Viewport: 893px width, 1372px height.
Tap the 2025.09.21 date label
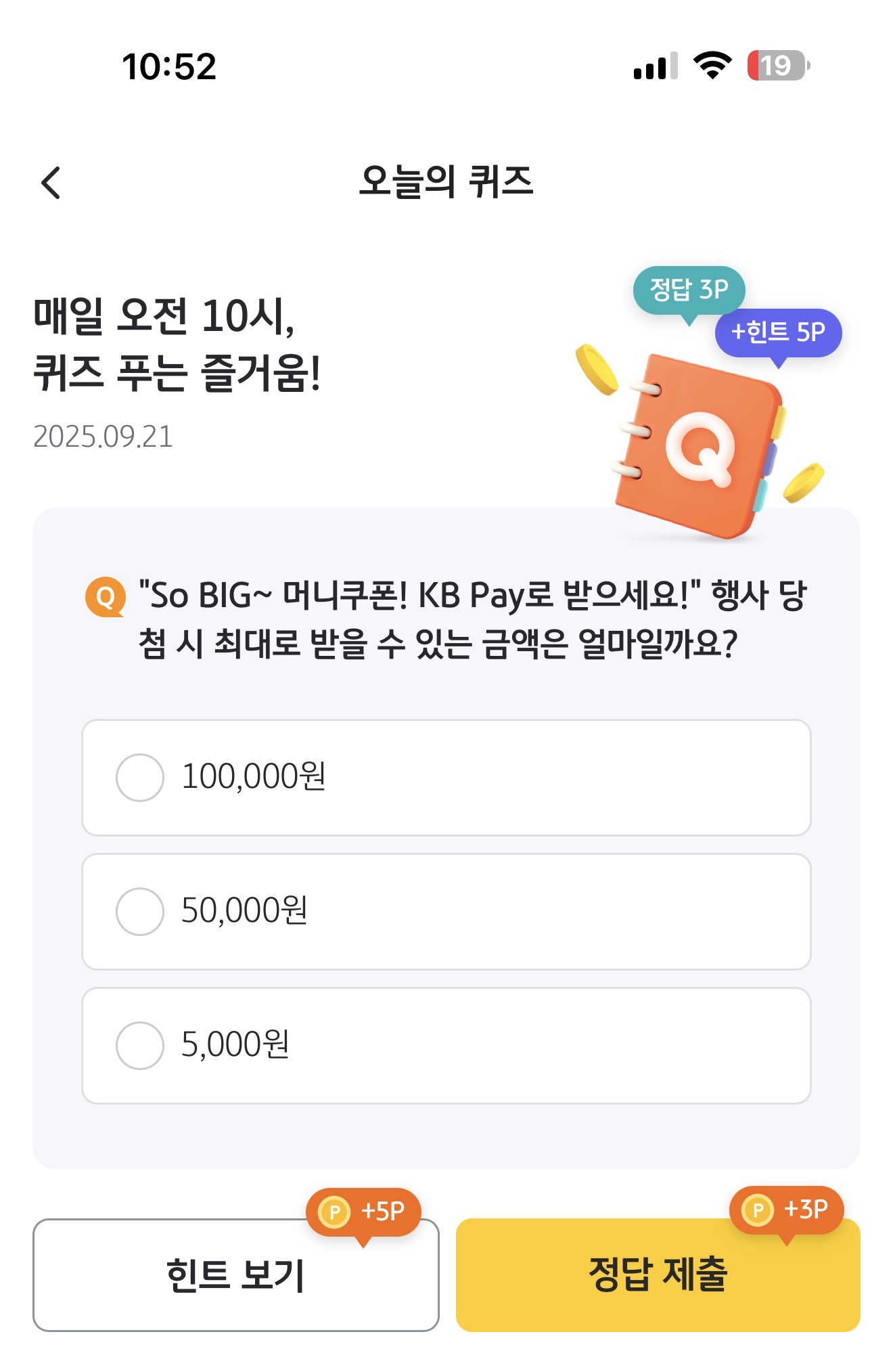[103, 437]
